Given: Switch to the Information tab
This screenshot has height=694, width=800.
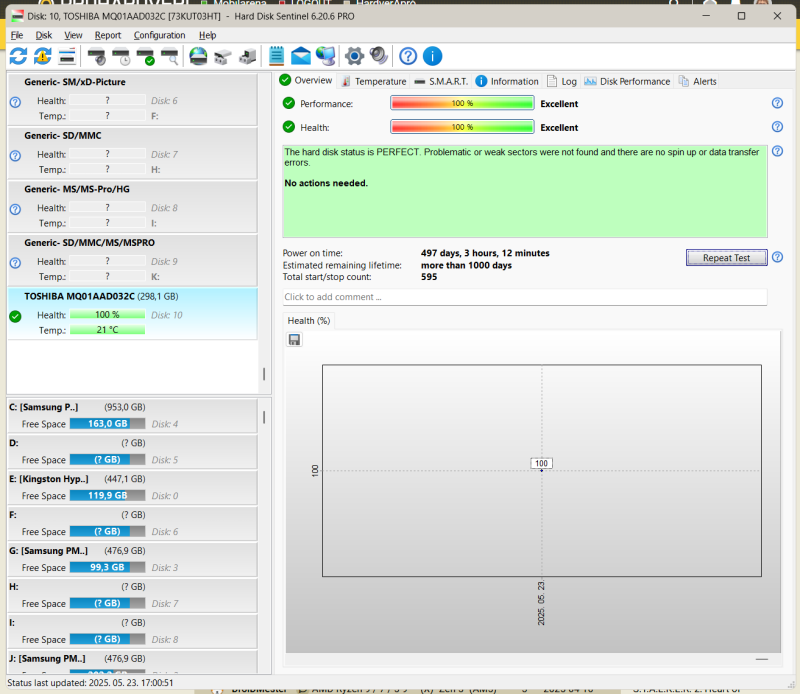Looking at the screenshot, I should [507, 82].
